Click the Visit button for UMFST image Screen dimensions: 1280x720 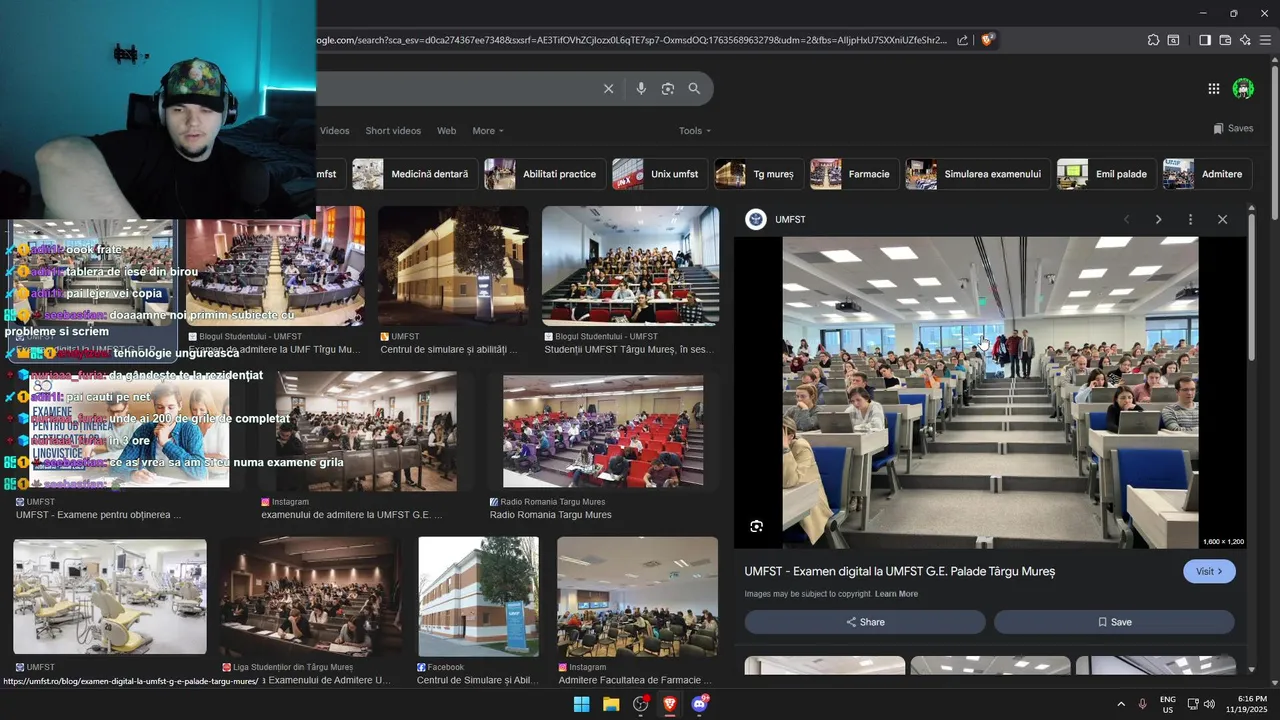click(1209, 571)
